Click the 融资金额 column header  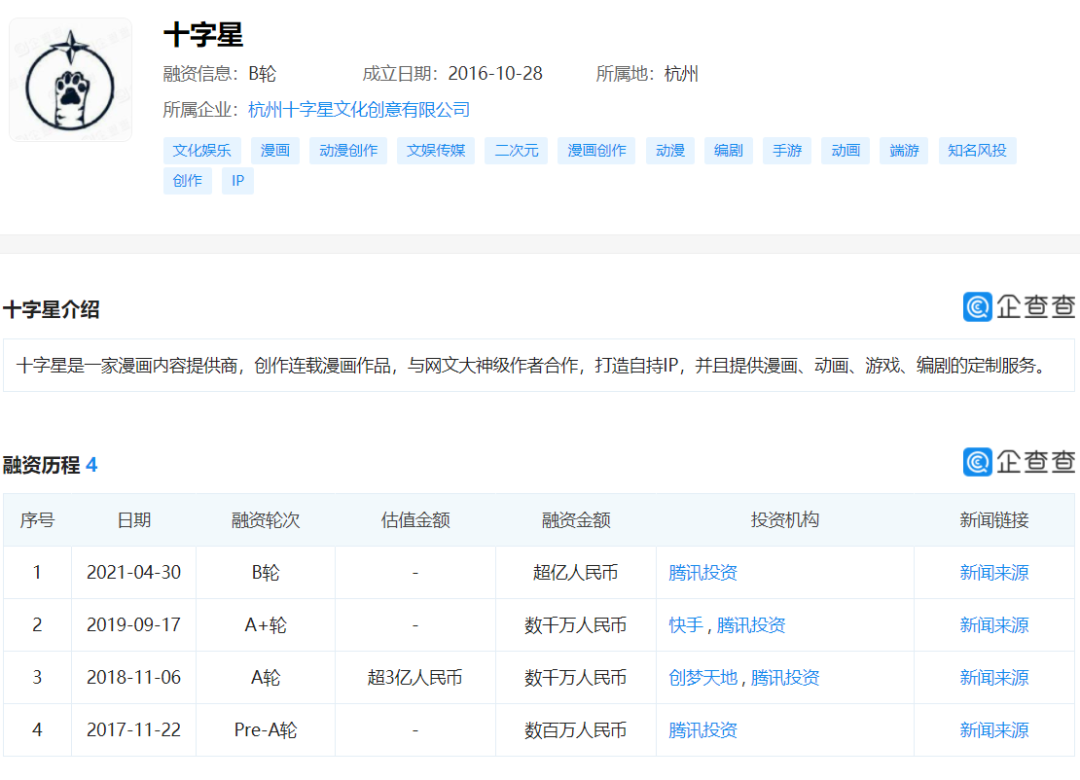(x=576, y=520)
